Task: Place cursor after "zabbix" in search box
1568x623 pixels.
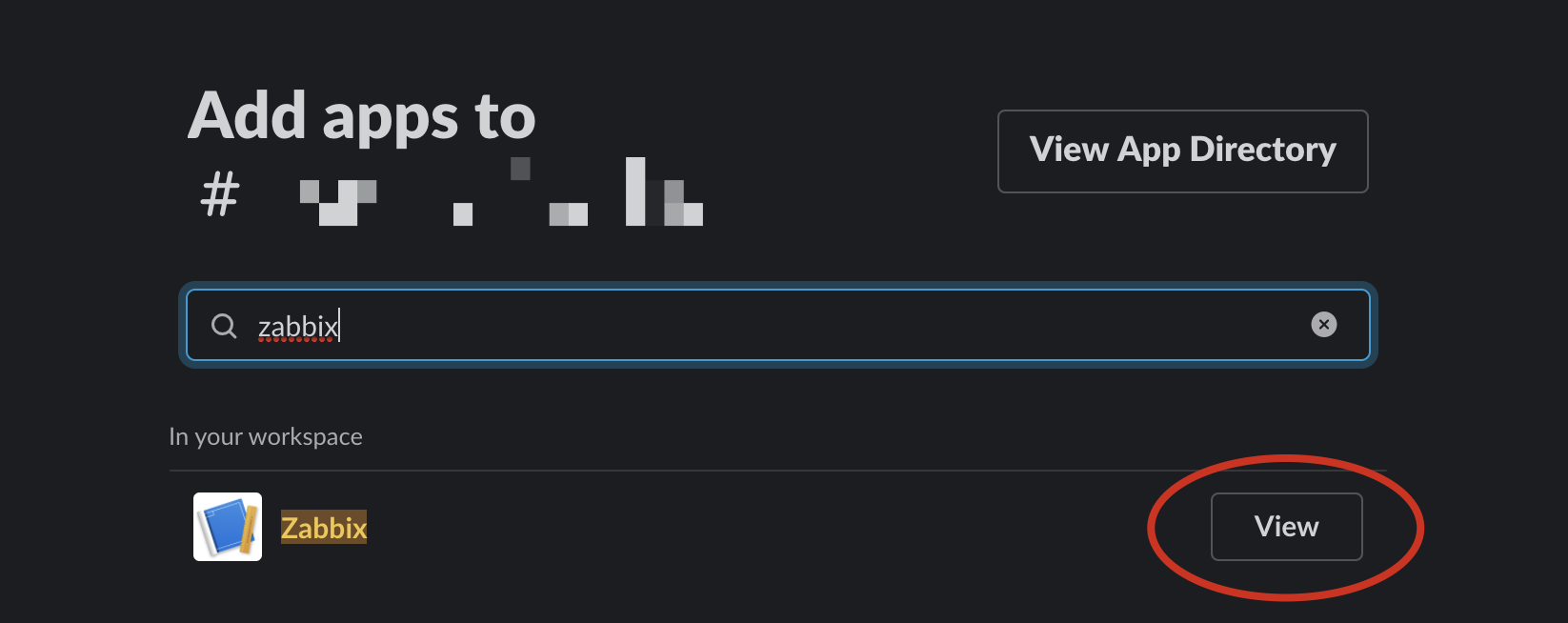Action: [x=340, y=327]
